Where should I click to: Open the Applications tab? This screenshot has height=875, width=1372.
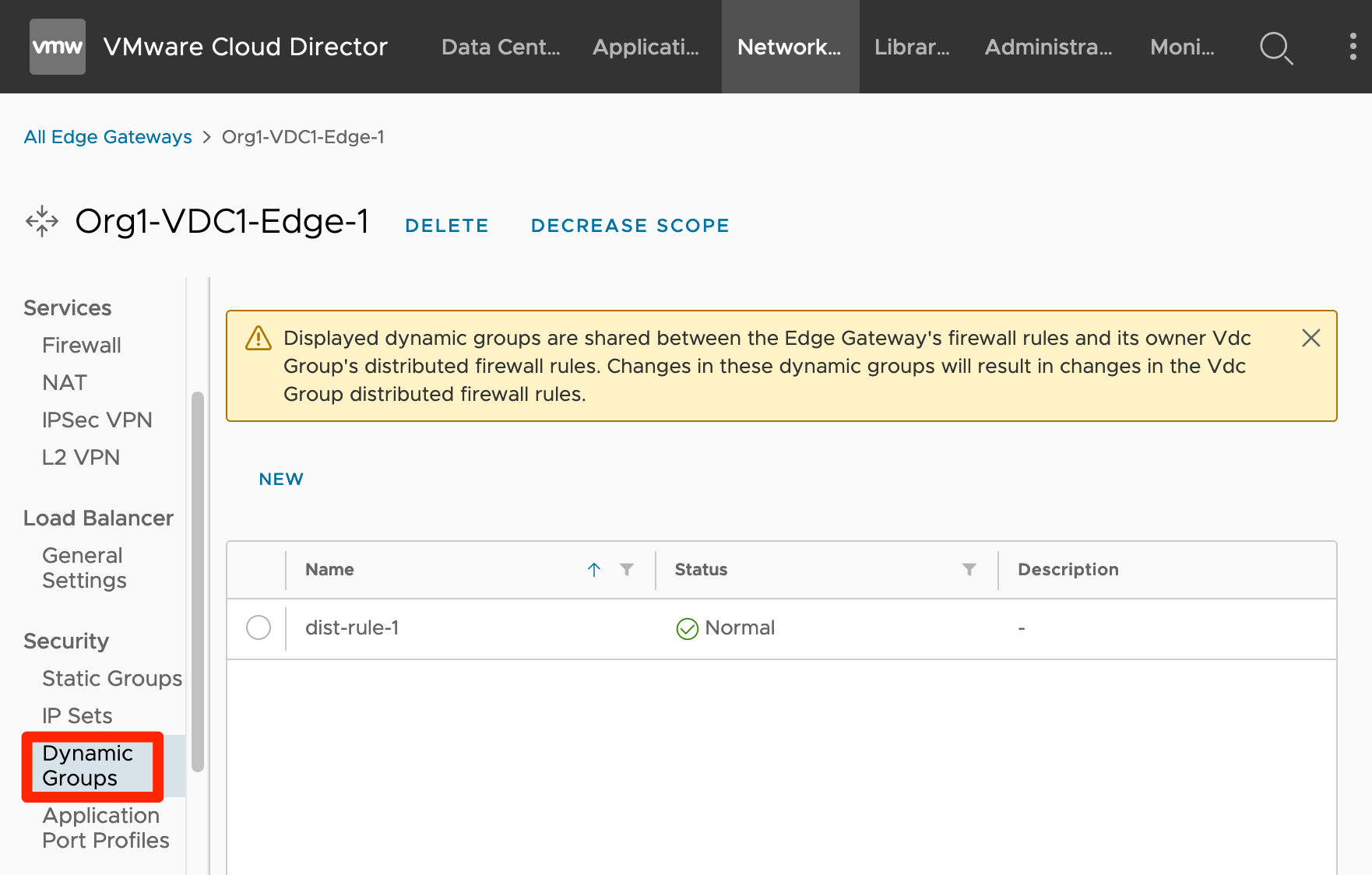646,47
